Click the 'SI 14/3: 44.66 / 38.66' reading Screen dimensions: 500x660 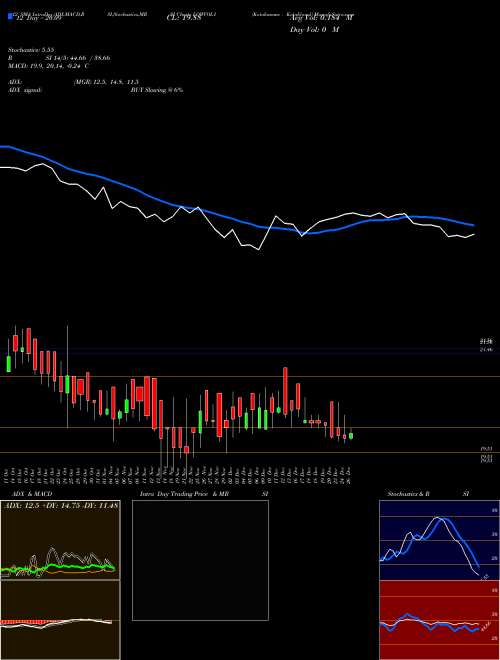tap(78, 58)
